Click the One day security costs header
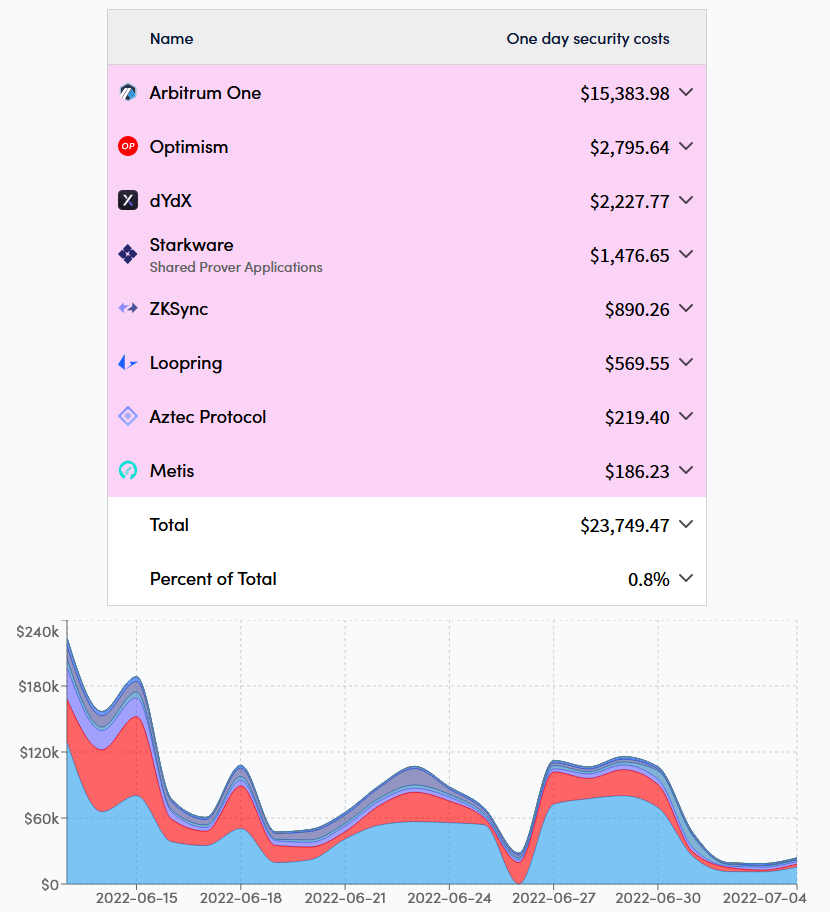Image resolution: width=830 pixels, height=912 pixels. click(588, 38)
